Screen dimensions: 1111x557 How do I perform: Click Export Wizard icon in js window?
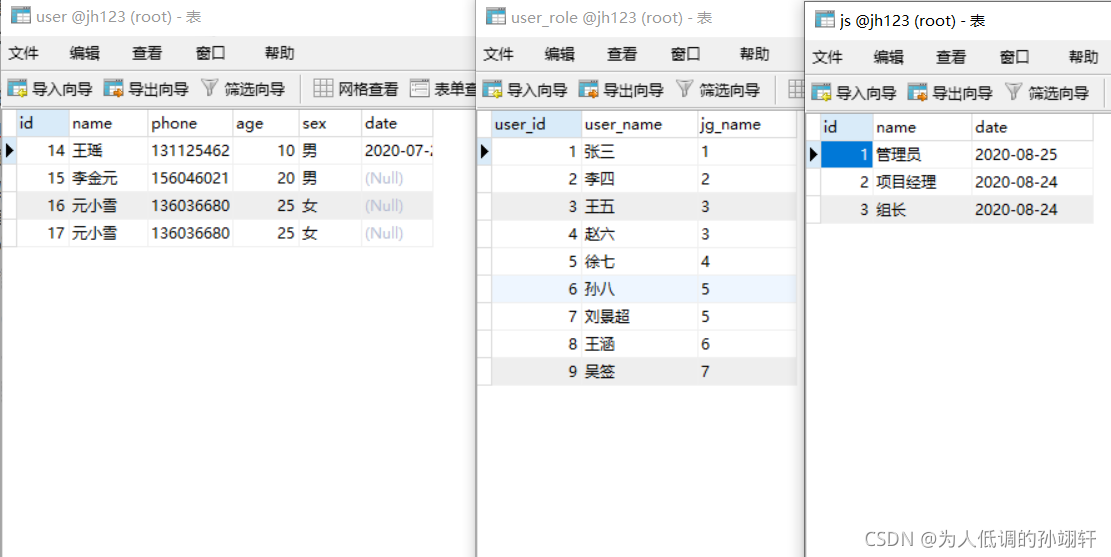[918, 91]
